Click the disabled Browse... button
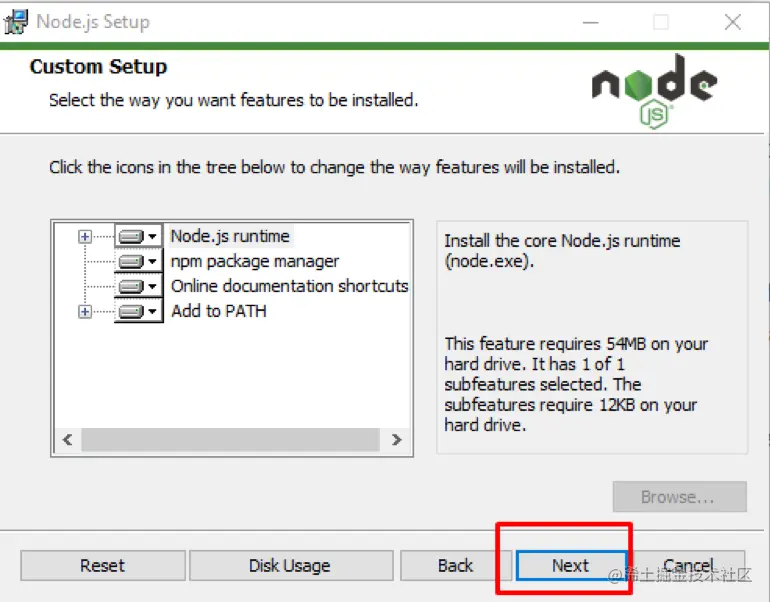 coord(680,497)
